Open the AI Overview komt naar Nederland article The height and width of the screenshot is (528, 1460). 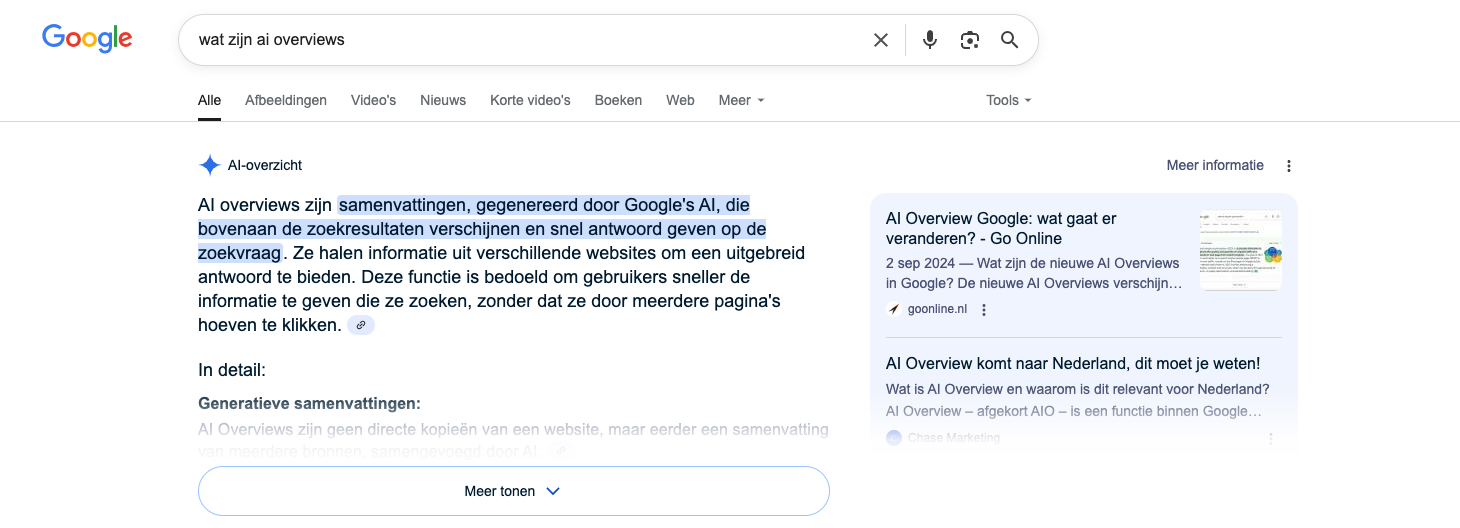(x=1073, y=363)
